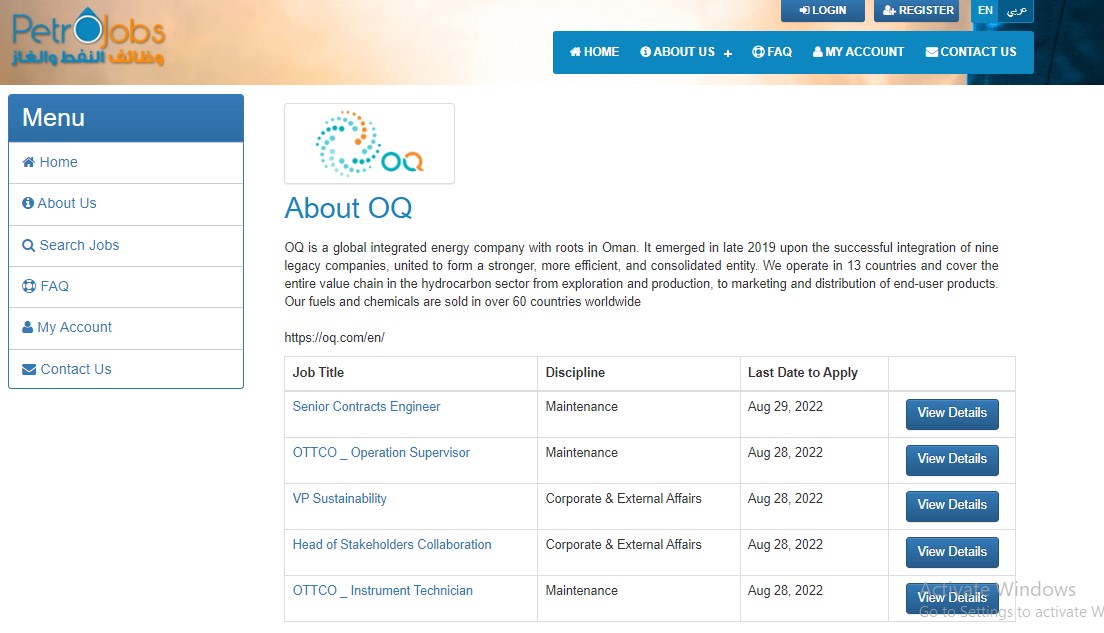This screenshot has height=633, width=1104.
Task: Click the Menu sidebar header
Action: [126, 118]
